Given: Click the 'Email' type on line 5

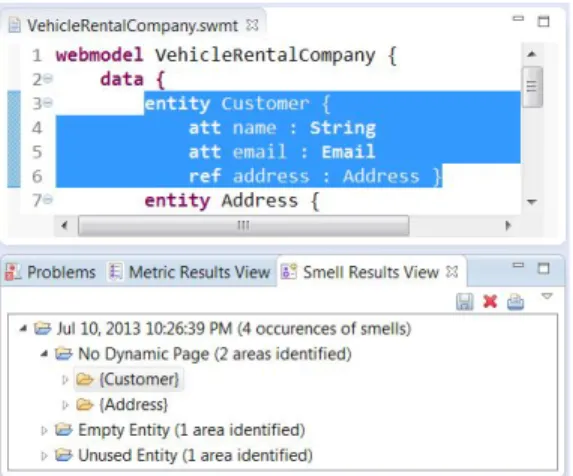Looking at the screenshot, I should (348, 152).
